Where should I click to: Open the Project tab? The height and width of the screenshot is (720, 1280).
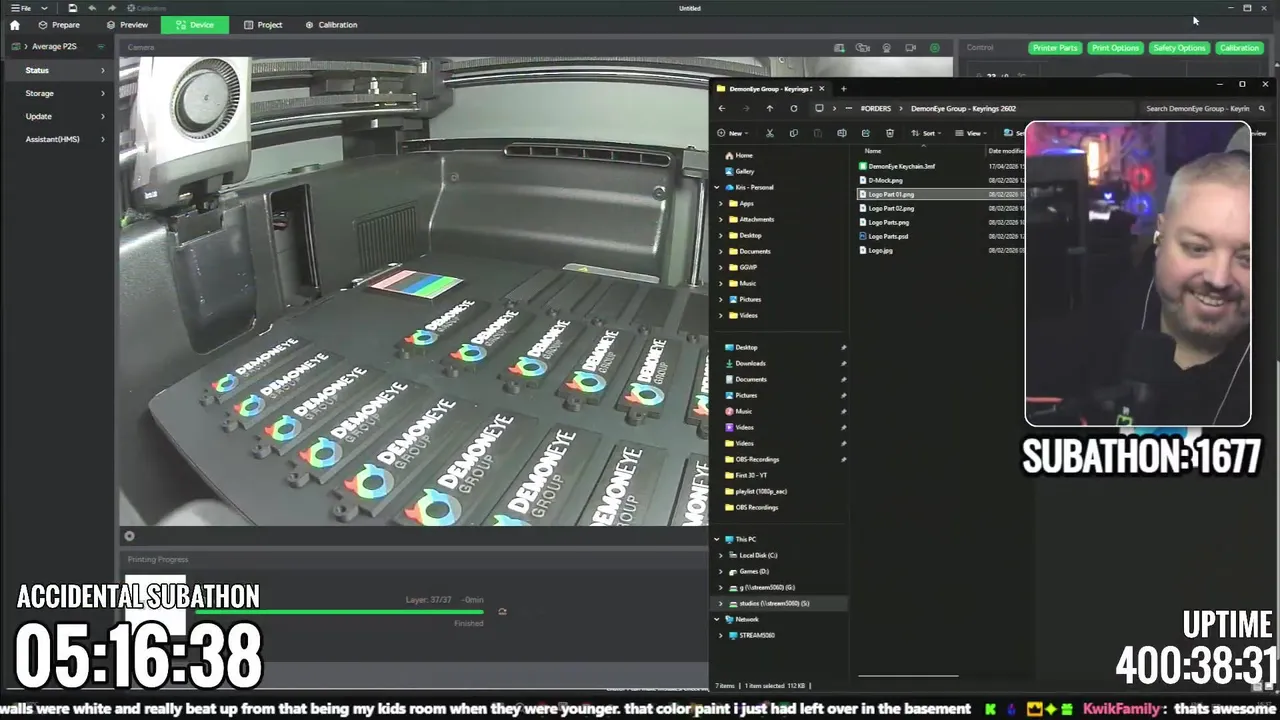(x=263, y=25)
